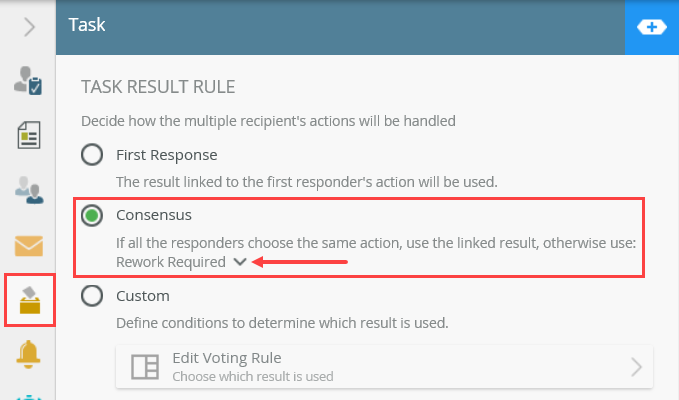The height and width of the screenshot is (400, 679).
Task: Click the Edit Voting Rule layout icon
Action: 146,367
